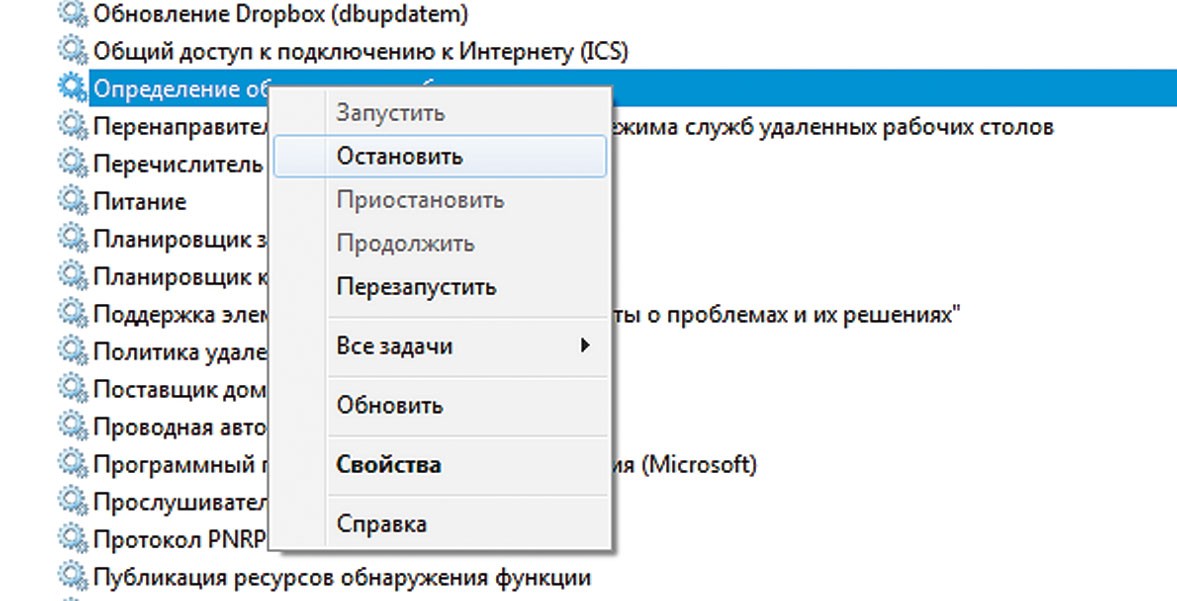Choose Обновить in the context menu

[x=390, y=406]
